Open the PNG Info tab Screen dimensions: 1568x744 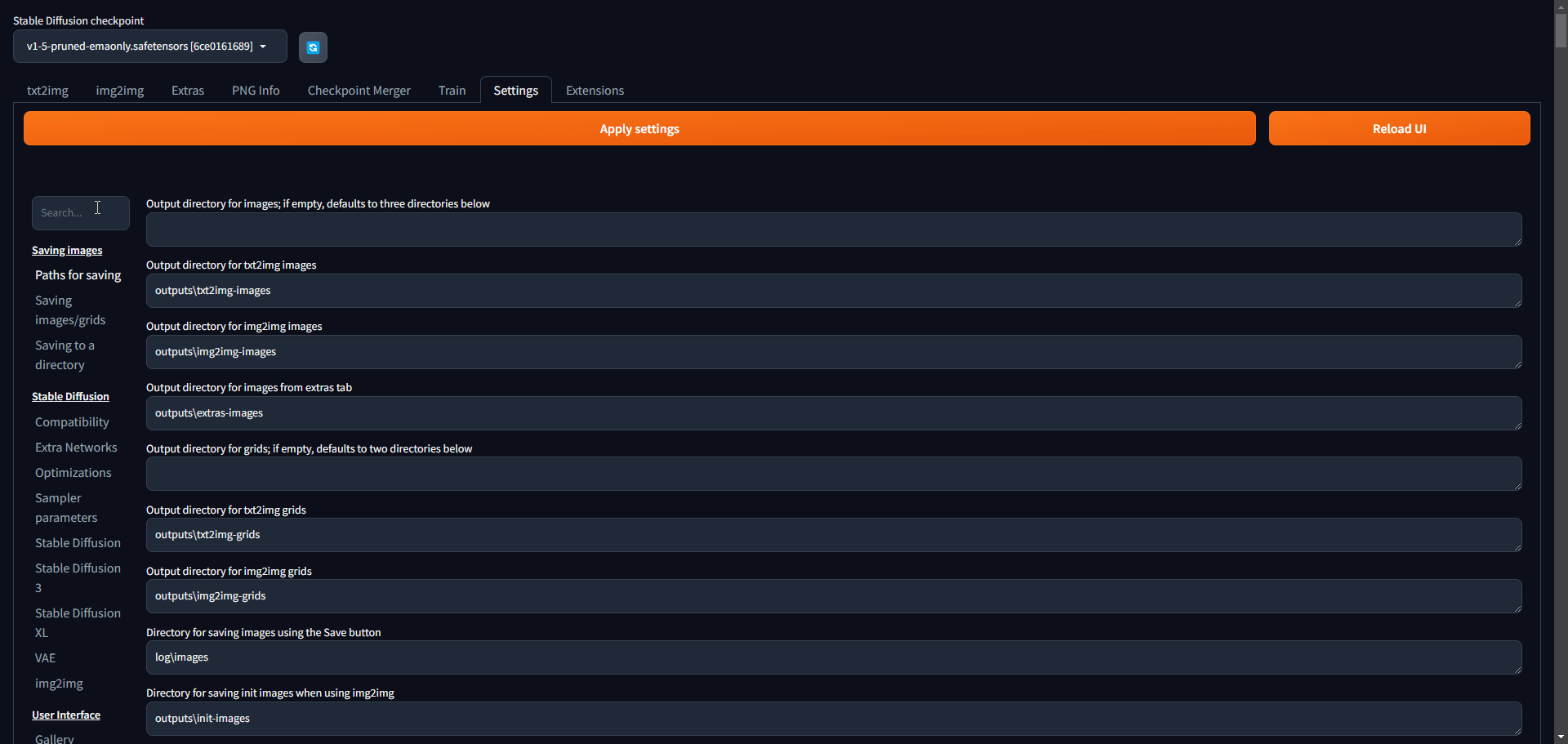coord(256,91)
